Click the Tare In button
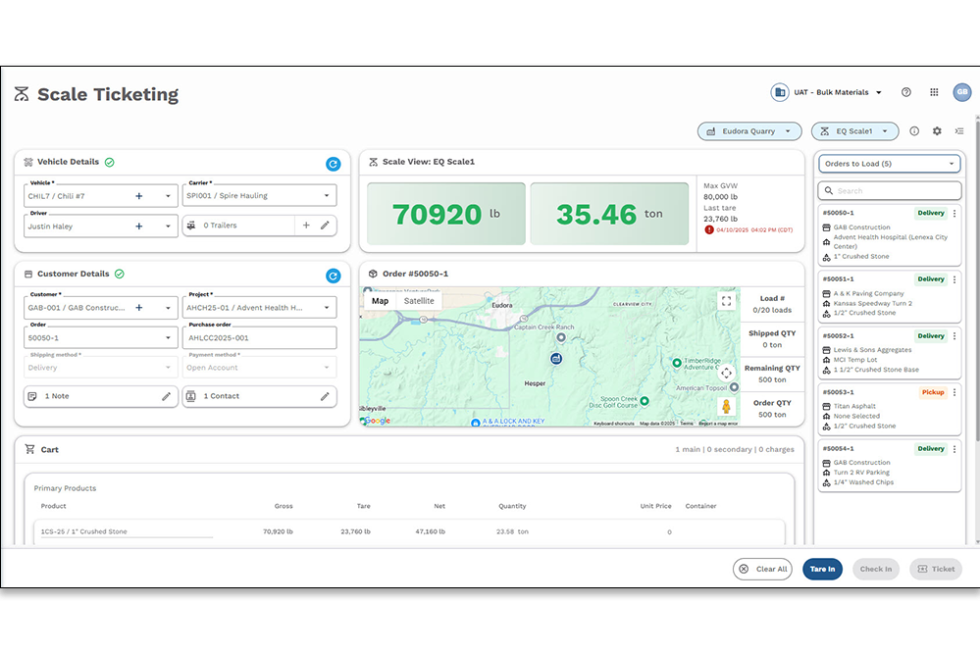 tap(822, 568)
